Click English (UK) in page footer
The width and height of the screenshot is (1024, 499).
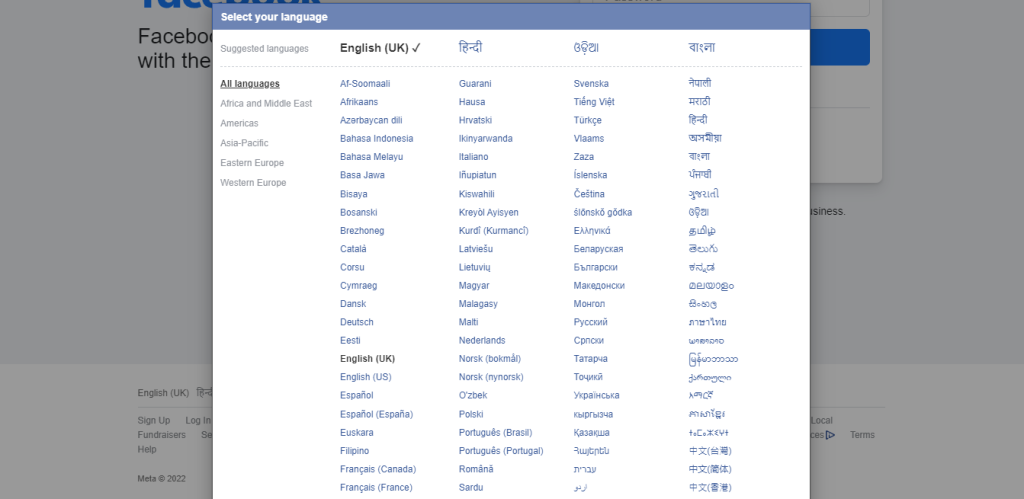163,393
